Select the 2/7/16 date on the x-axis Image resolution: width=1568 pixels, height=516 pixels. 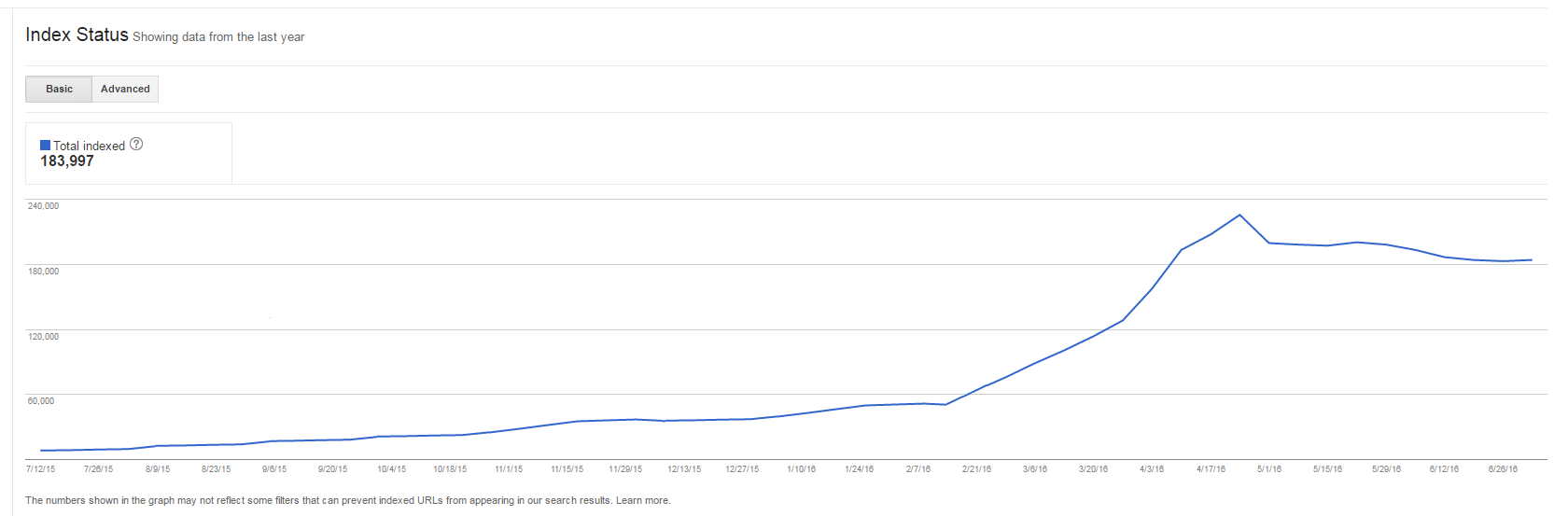point(917,469)
